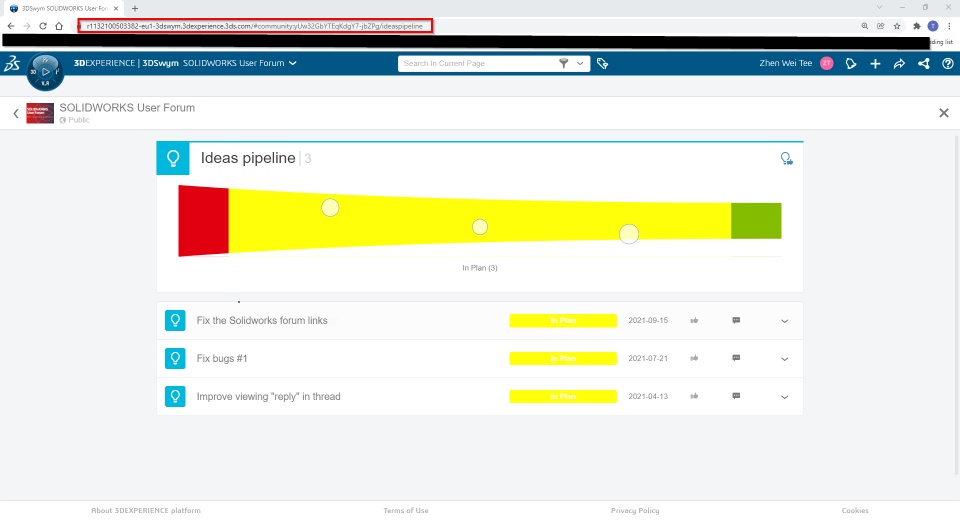The height and width of the screenshot is (520, 960).
Task: Open the help question mark icon
Action: pos(948,64)
